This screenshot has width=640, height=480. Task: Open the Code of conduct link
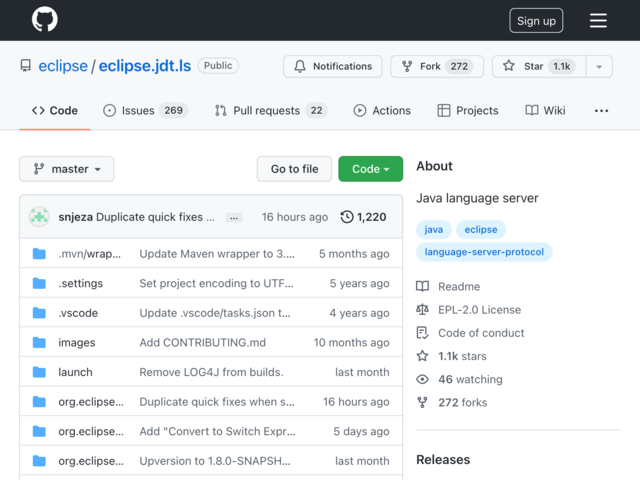pos(481,333)
